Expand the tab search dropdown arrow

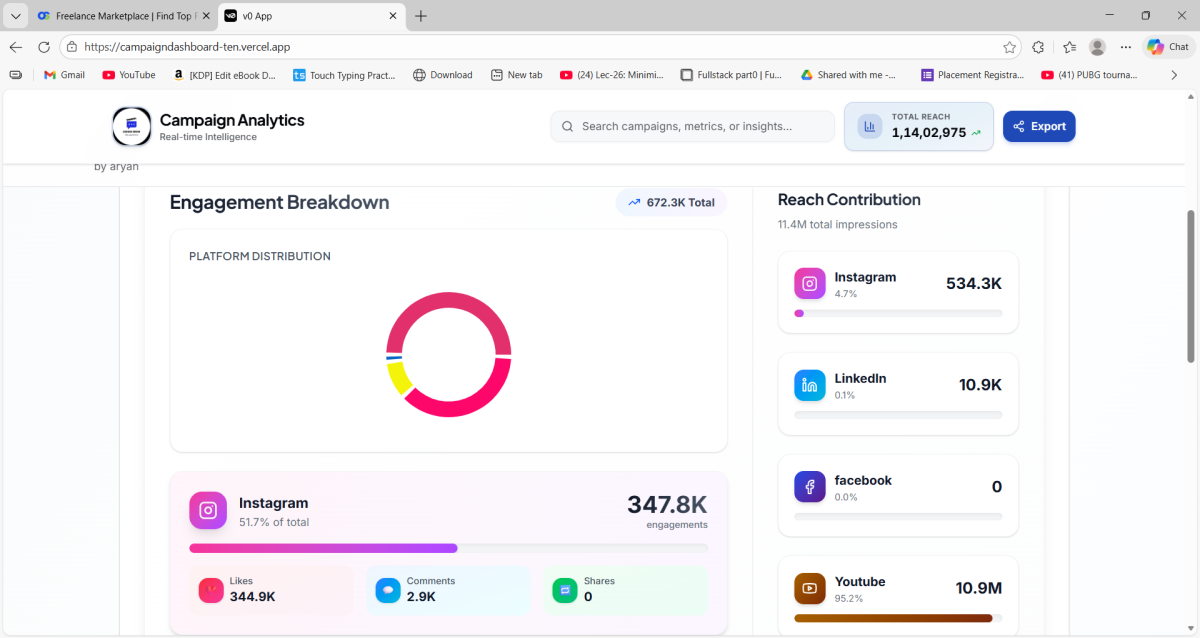(15, 16)
